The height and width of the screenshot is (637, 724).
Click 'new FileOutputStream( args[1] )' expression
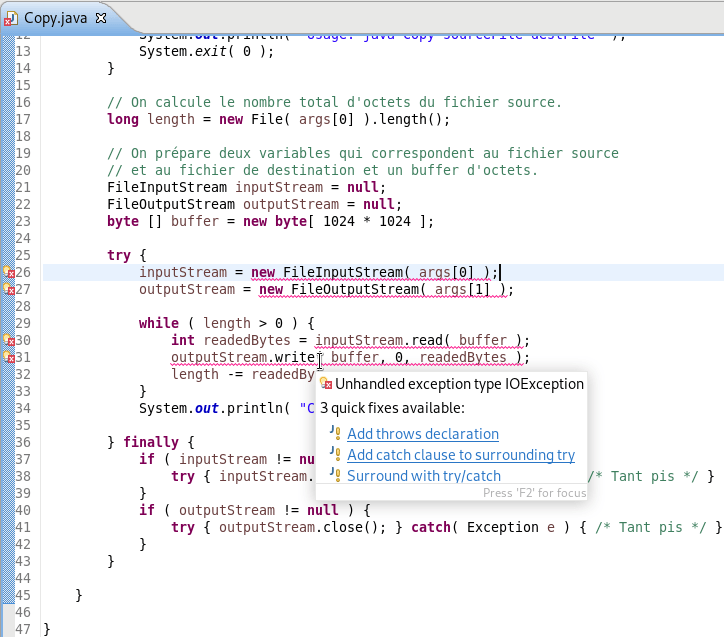[382, 290]
